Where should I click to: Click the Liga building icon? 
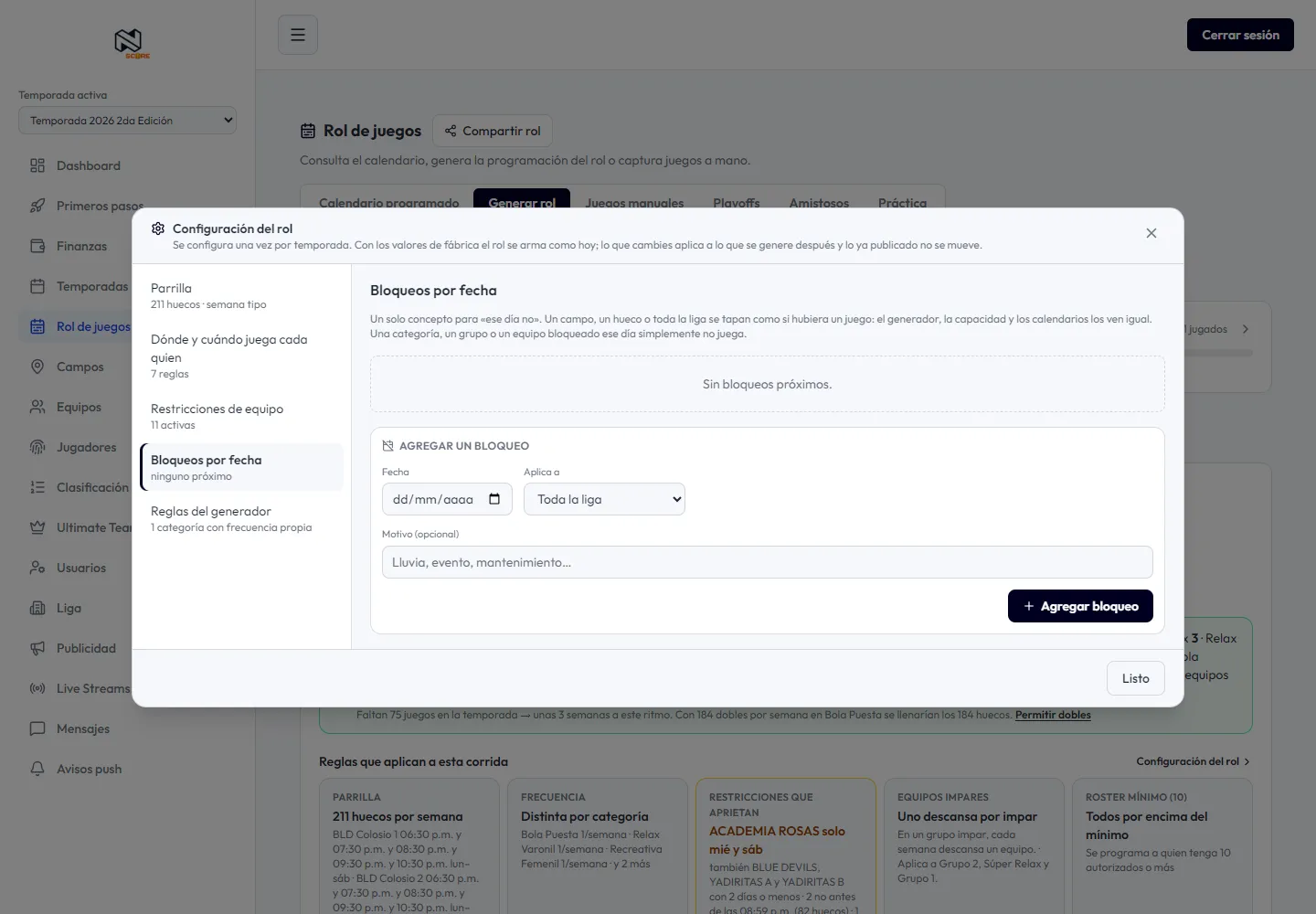37,608
